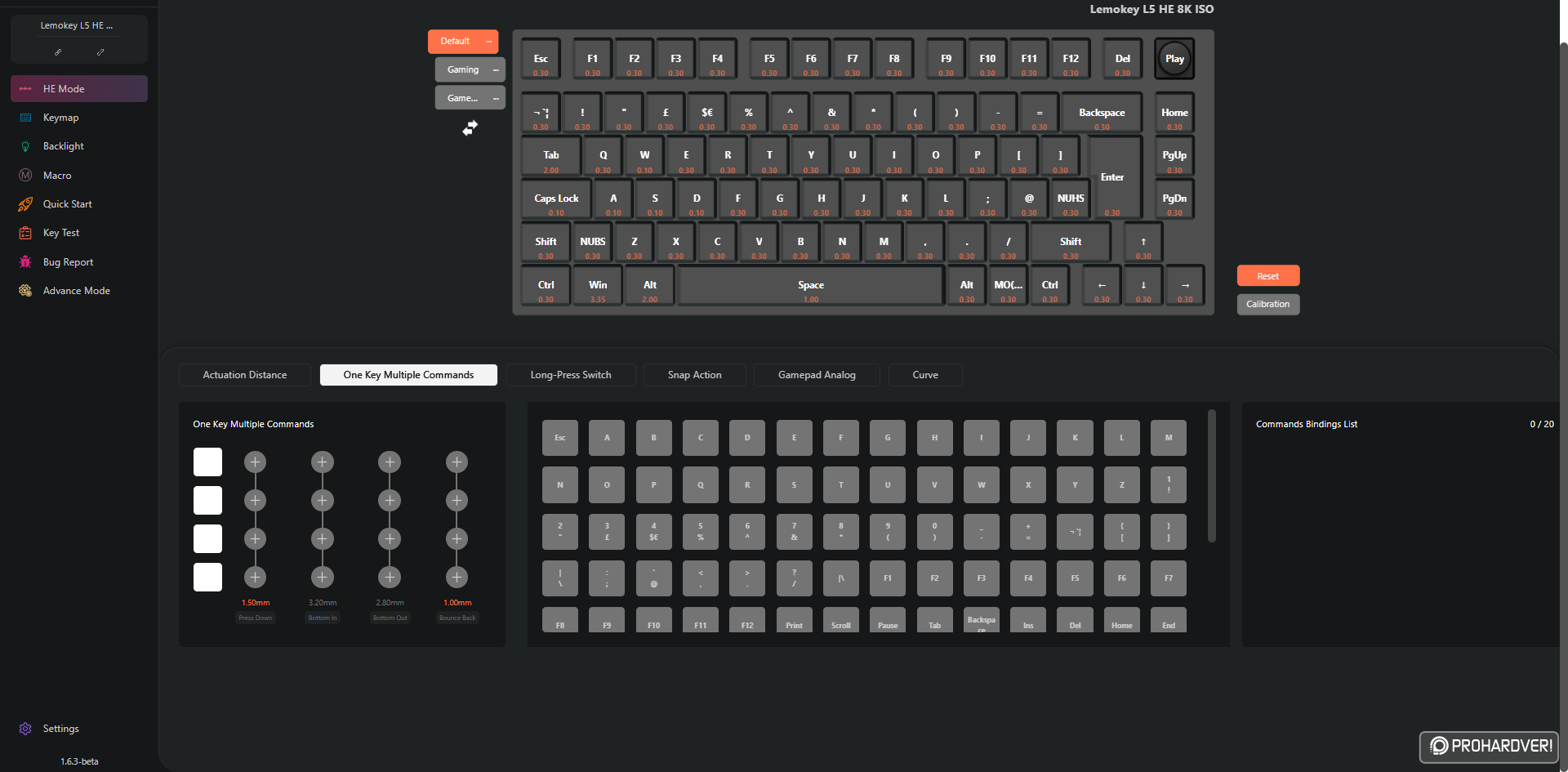Select left arrow key on keyboard layout
The width and height of the screenshot is (1568, 772).
tap(1102, 286)
